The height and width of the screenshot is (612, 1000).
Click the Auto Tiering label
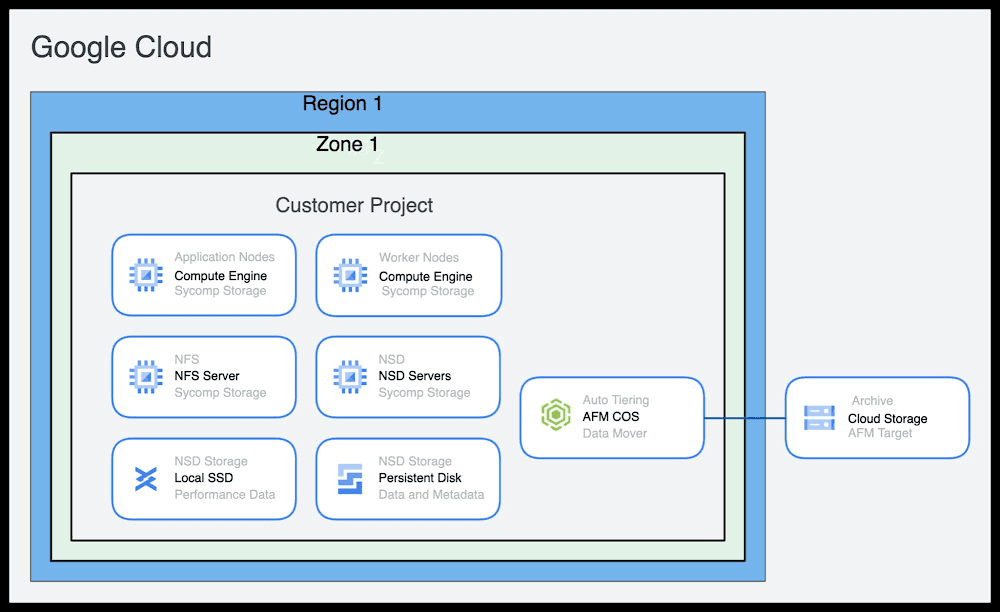[616, 400]
